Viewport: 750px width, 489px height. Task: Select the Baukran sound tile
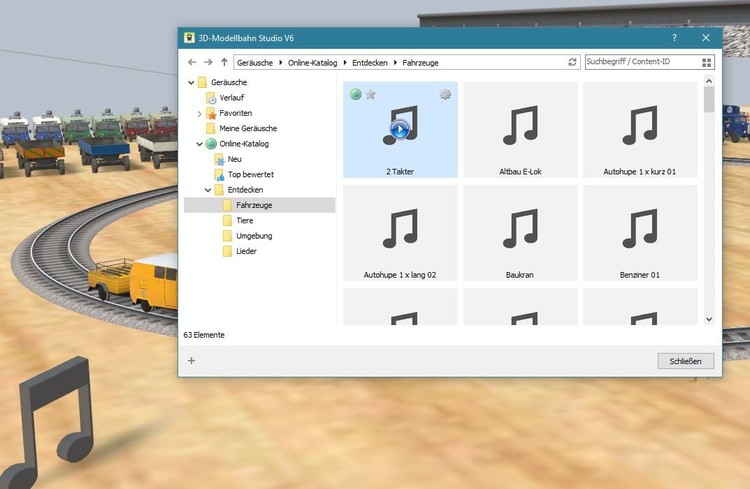tap(520, 233)
